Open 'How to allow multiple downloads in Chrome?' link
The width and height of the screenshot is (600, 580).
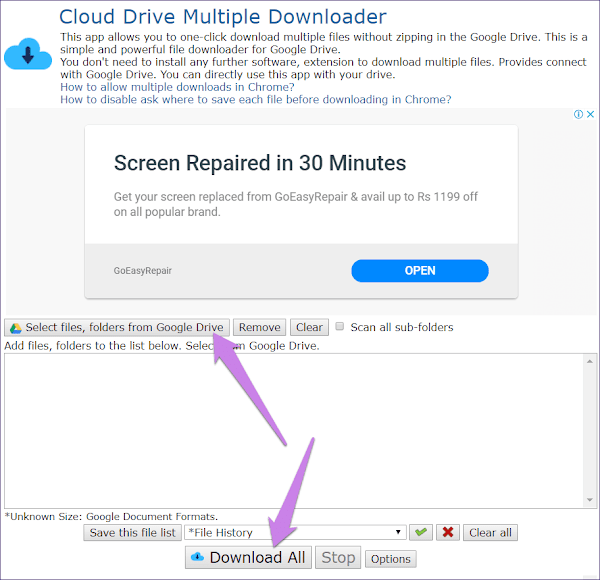[177, 87]
